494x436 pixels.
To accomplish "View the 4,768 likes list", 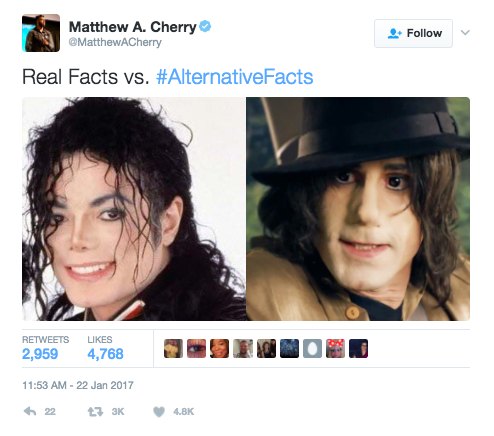I will [105, 348].
